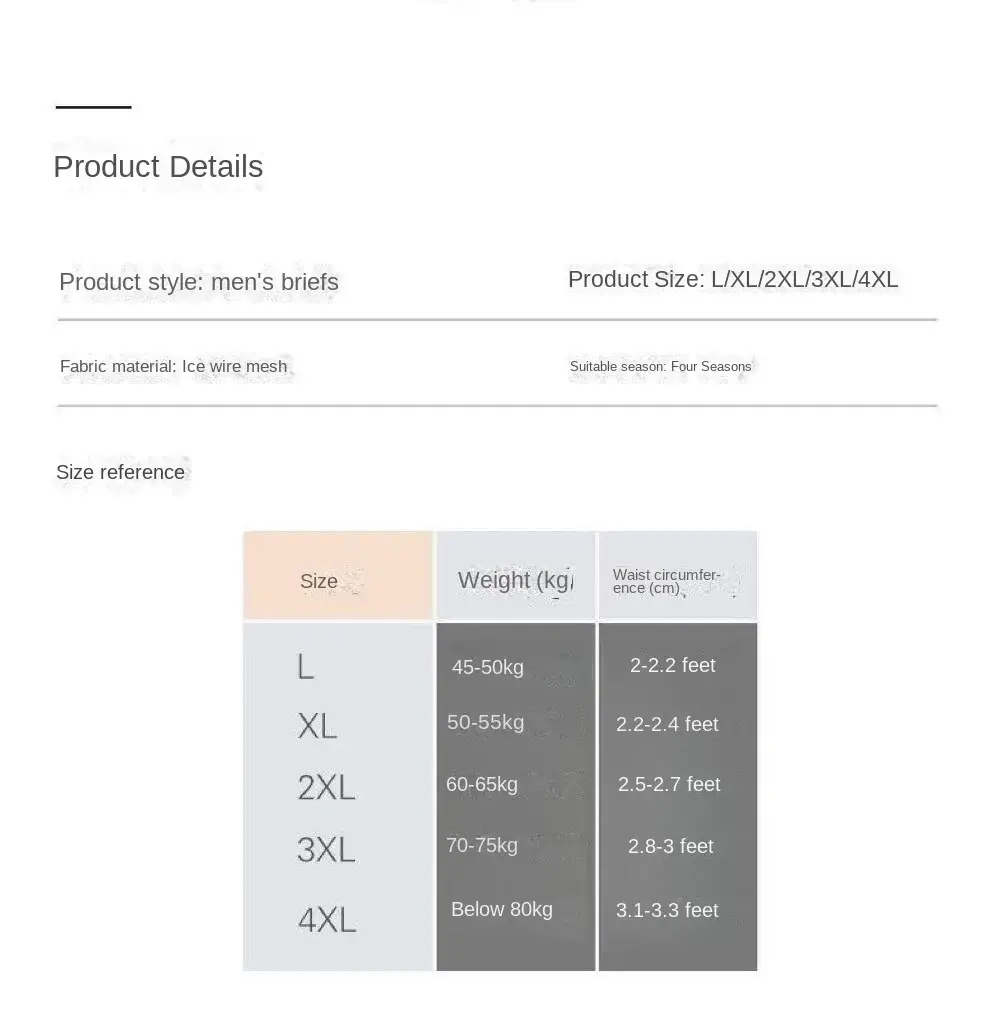Click the 45-50kg weight cell
This screenshot has width=998, height=1024.
coord(488,667)
